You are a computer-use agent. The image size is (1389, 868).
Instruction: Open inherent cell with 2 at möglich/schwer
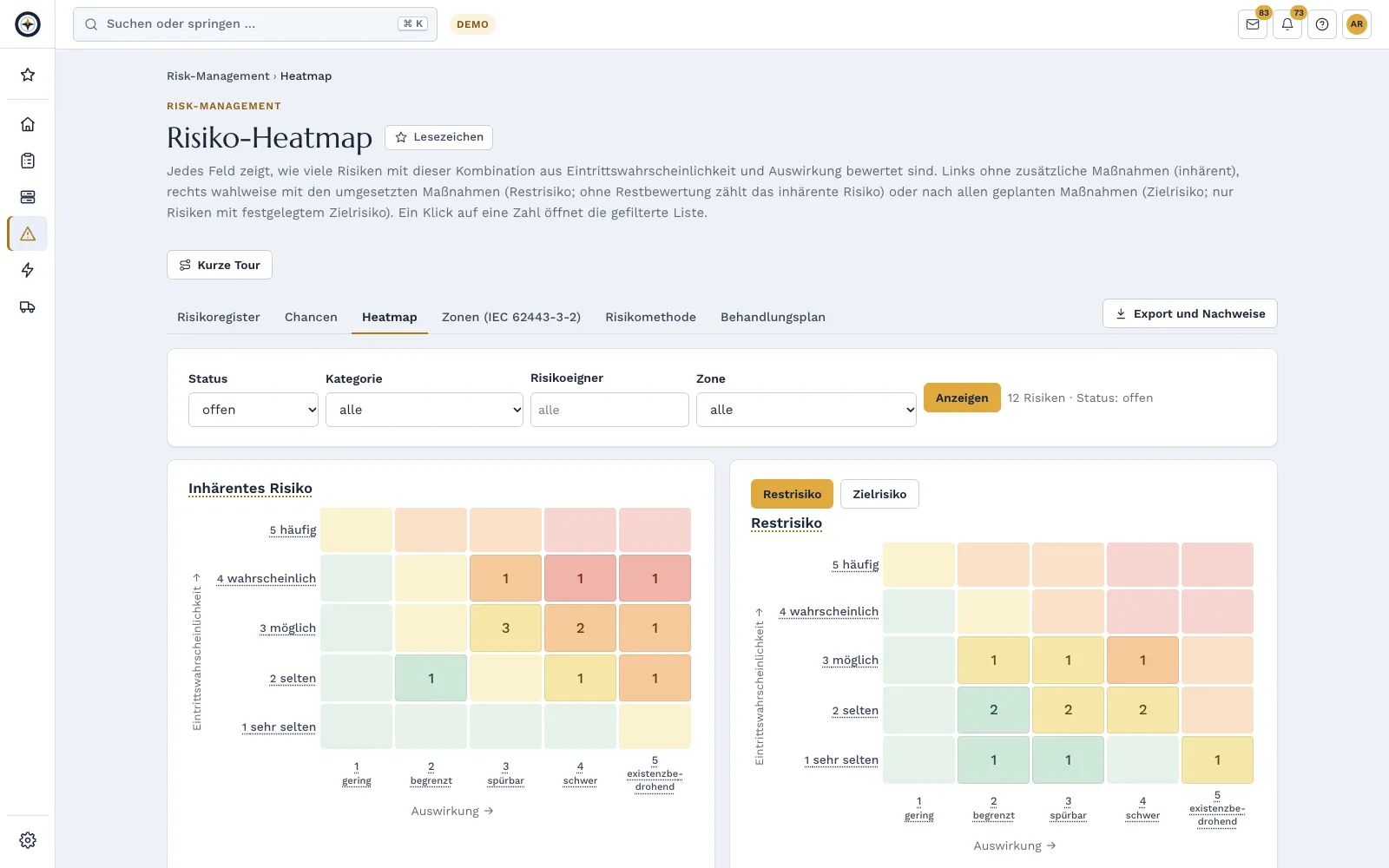pyautogui.click(x=580, y=628)
